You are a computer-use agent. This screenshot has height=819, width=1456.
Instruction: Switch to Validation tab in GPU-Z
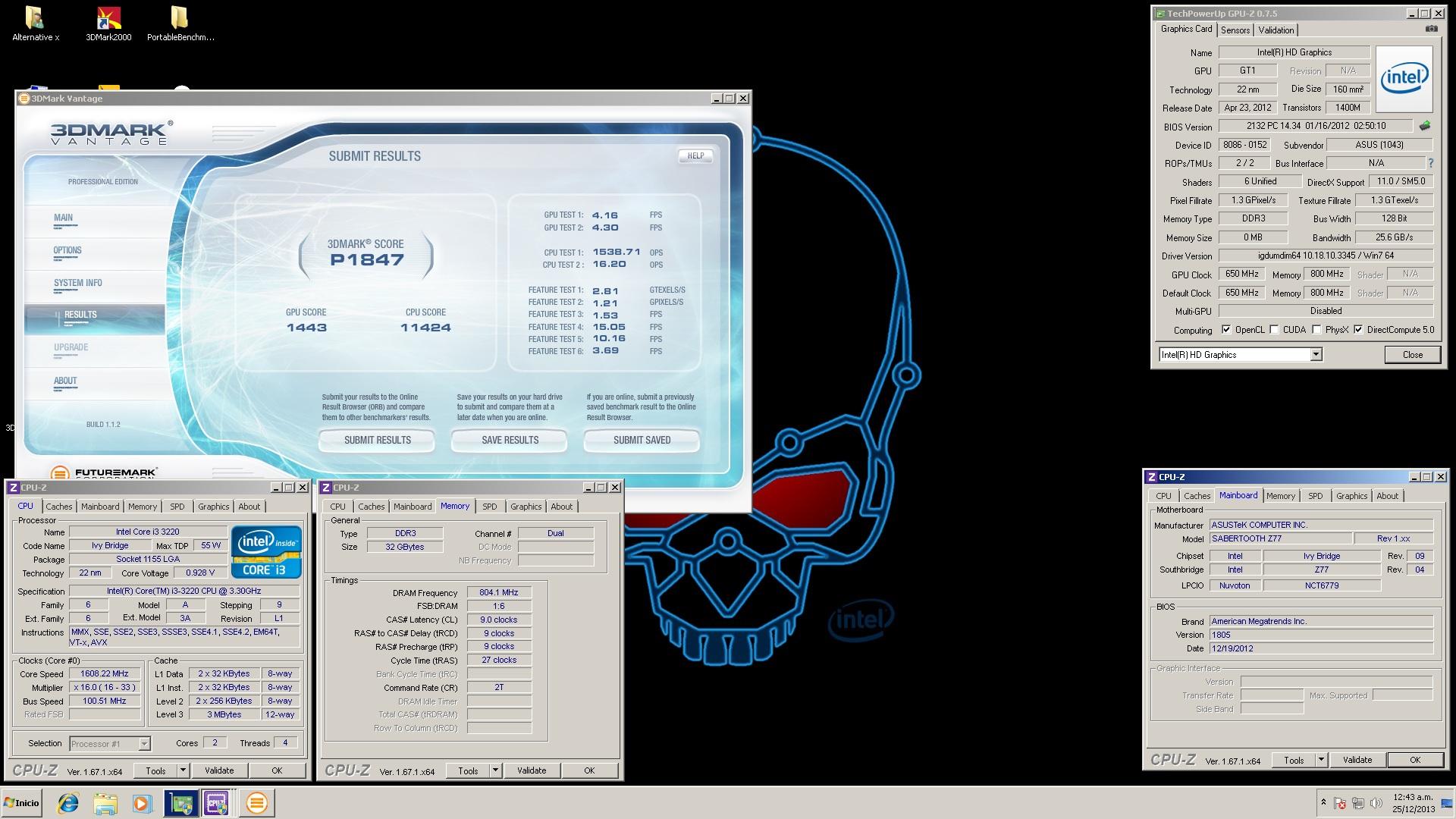coord(1276,30)
